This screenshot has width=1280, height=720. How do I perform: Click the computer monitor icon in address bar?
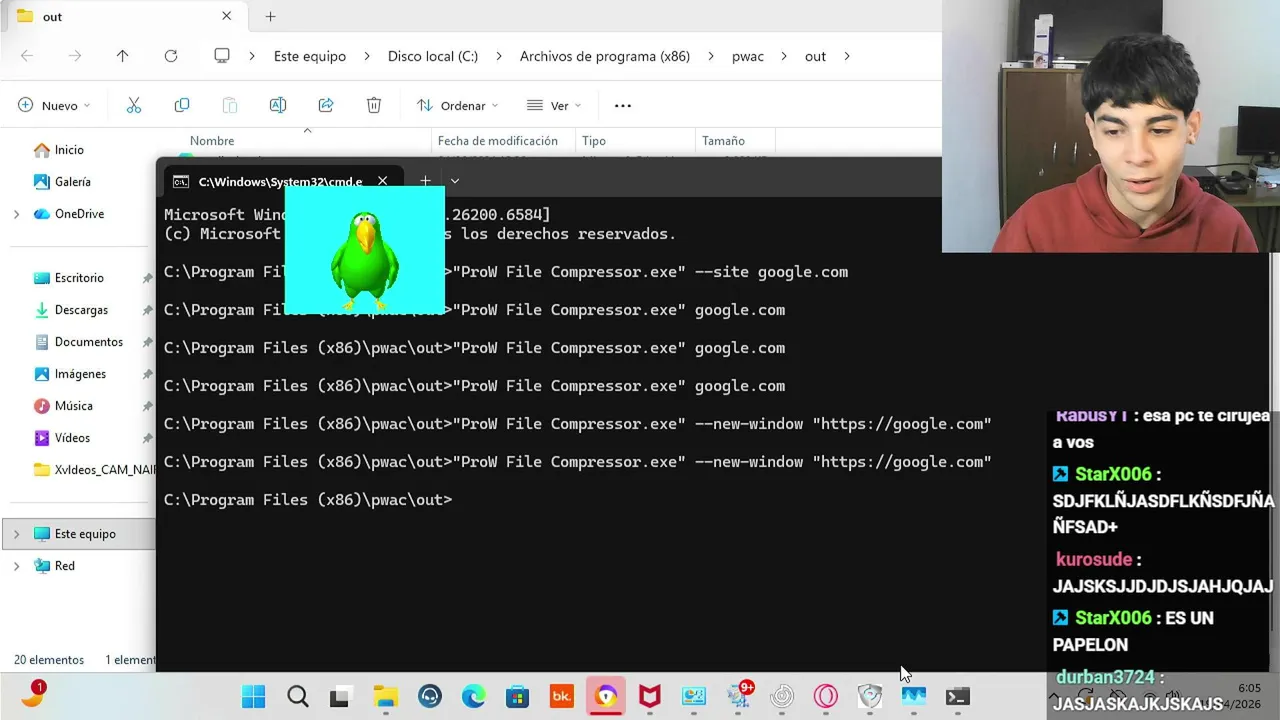(x=222, y=56)
